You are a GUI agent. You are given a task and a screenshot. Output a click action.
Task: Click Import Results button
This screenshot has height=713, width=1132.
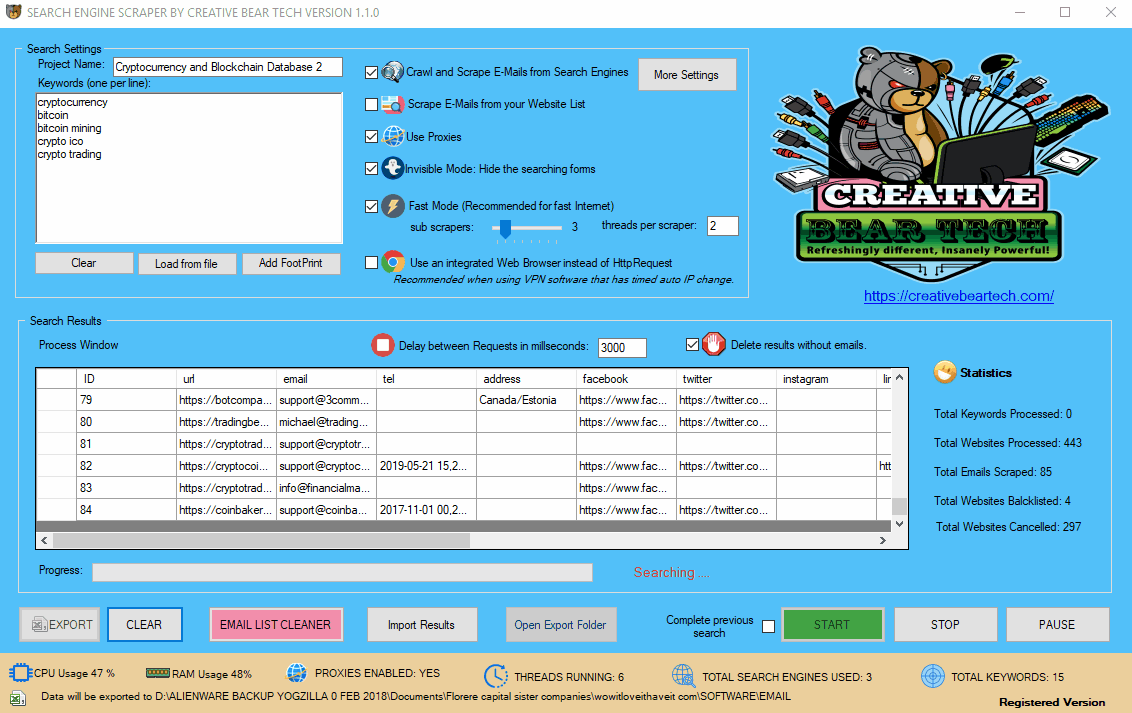[422, 625]
